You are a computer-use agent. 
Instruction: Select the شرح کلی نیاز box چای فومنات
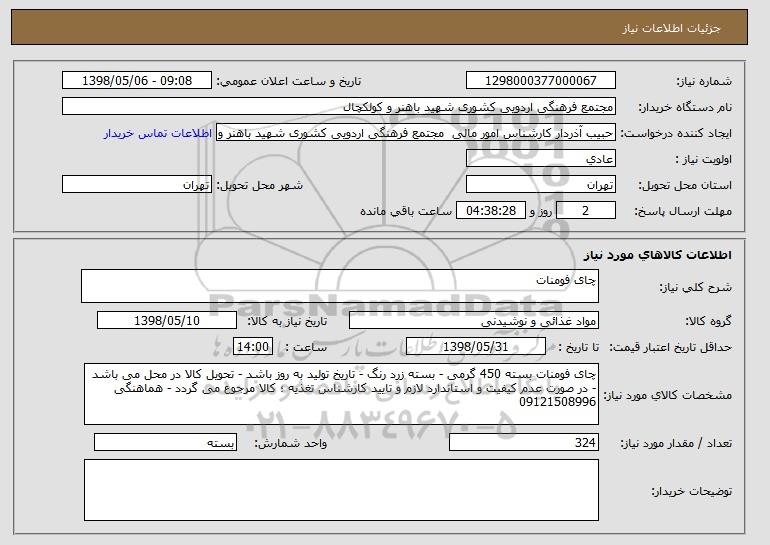(x=340, y=286)
